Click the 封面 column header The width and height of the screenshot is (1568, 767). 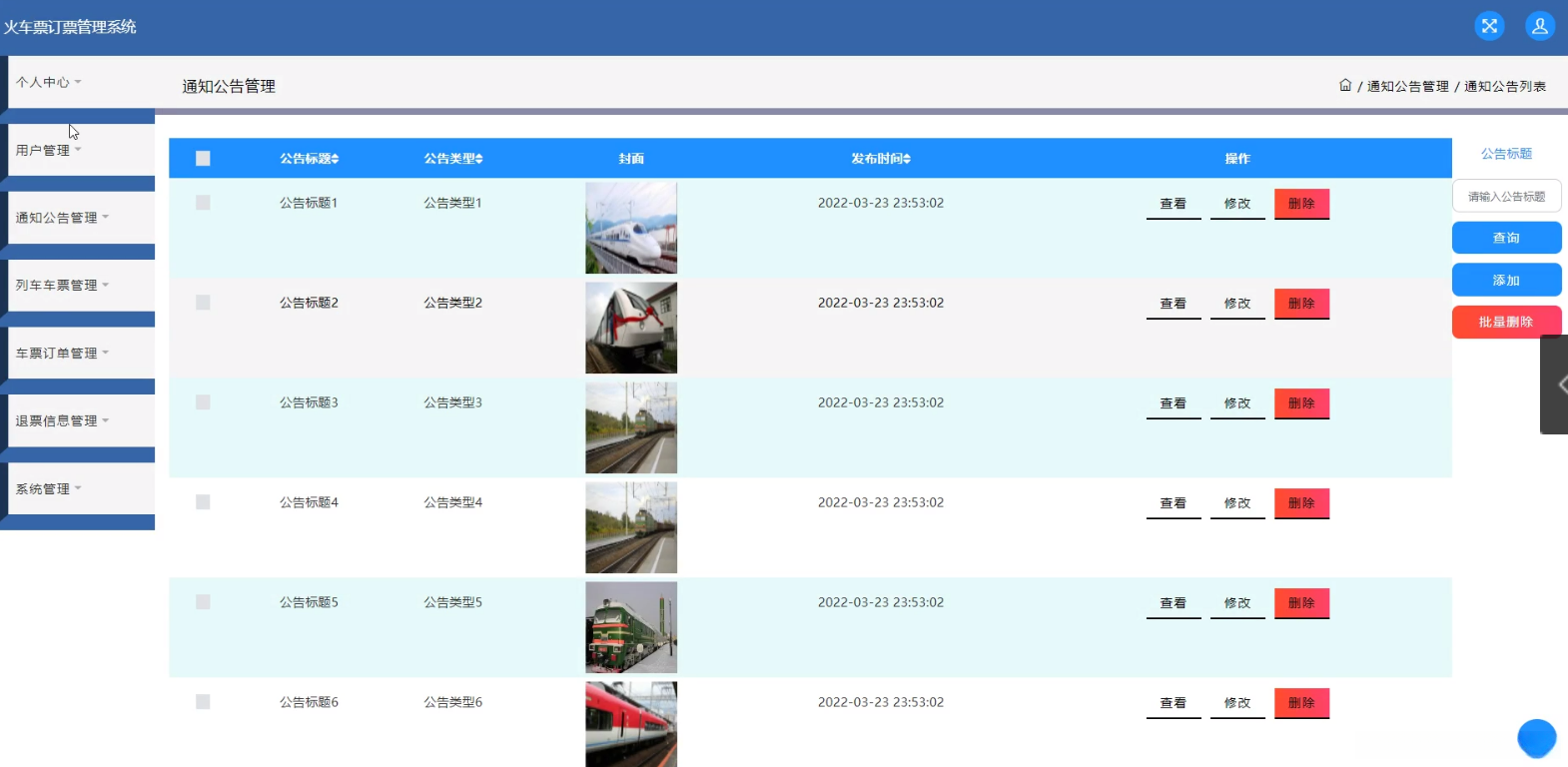631,159
